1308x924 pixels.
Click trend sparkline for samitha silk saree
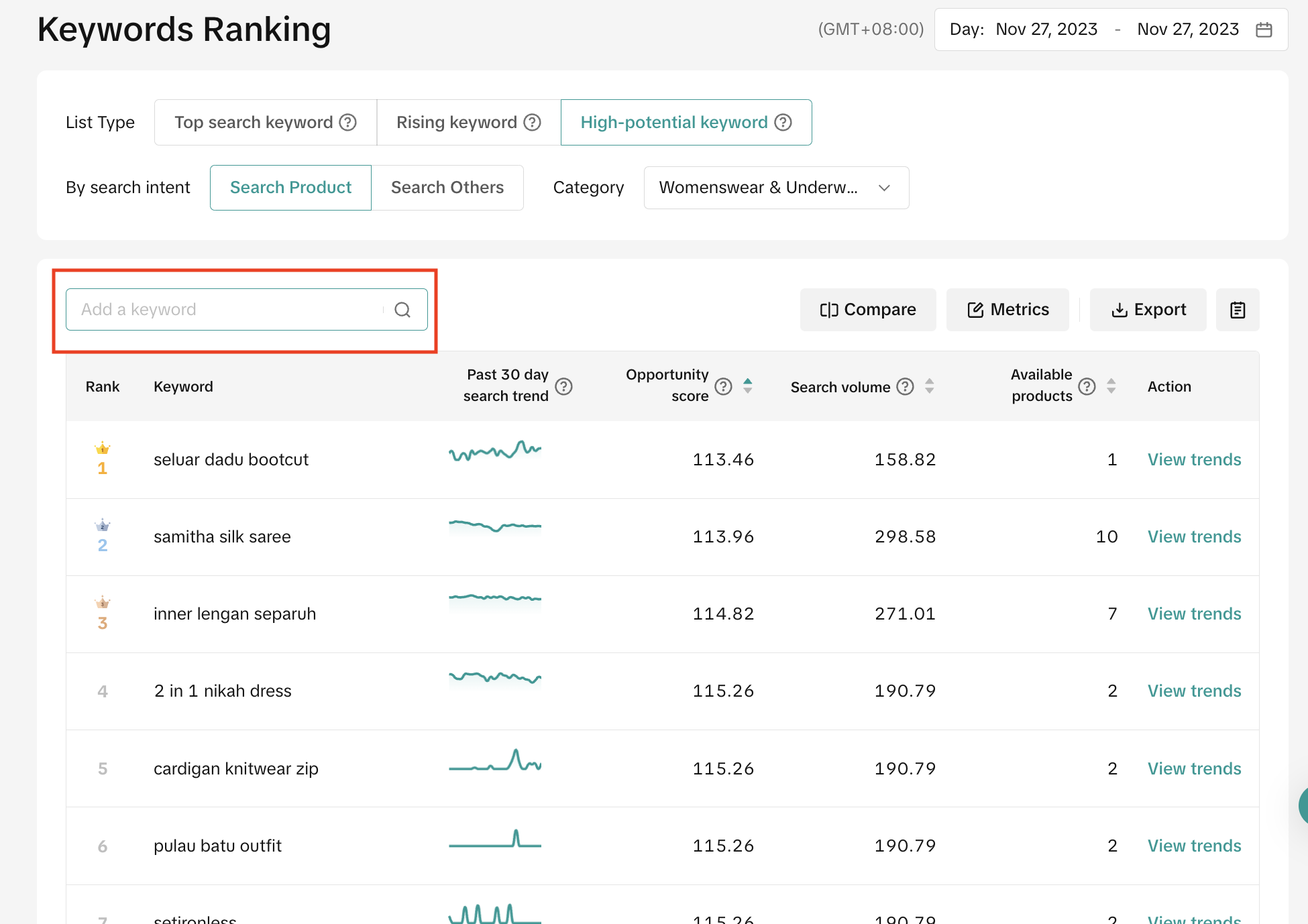click(495, 526)
